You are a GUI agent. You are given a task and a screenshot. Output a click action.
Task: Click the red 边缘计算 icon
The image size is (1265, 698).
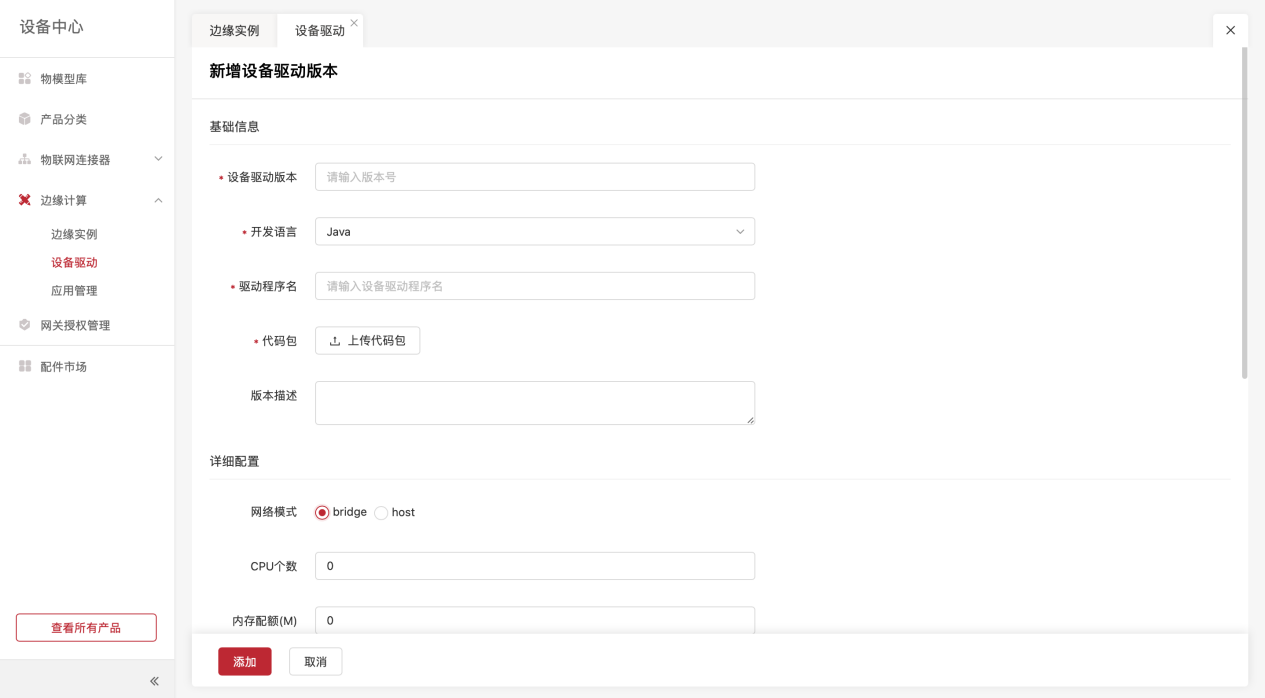[25, 200]
